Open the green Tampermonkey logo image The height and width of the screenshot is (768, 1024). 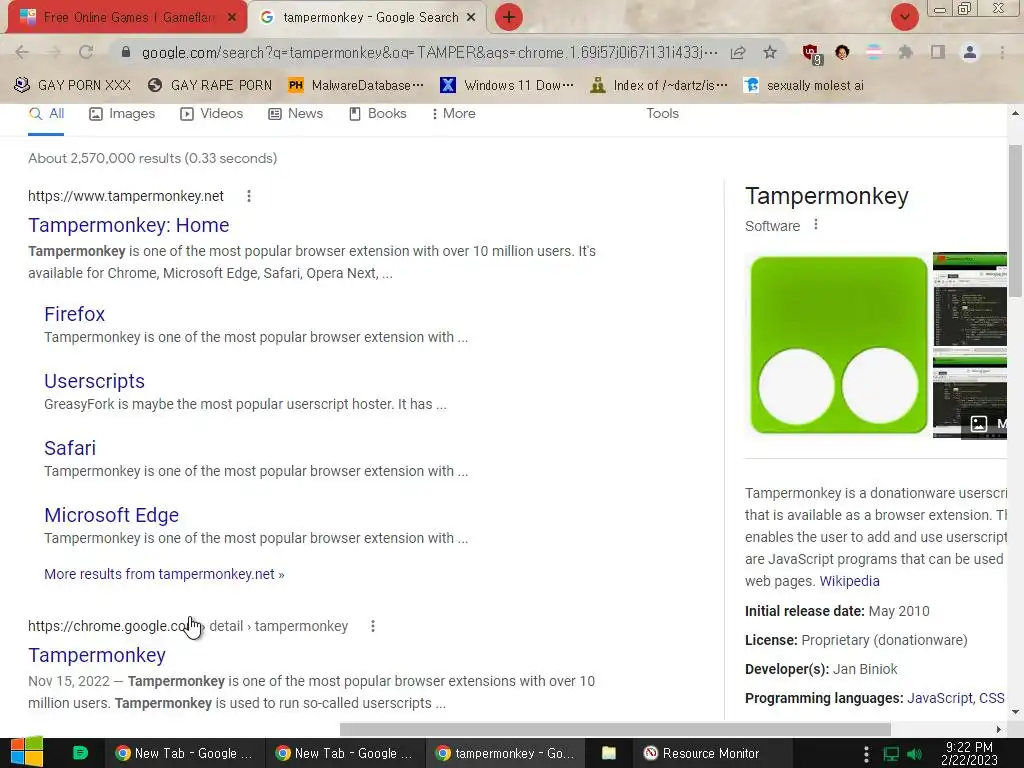pos(839,345)
